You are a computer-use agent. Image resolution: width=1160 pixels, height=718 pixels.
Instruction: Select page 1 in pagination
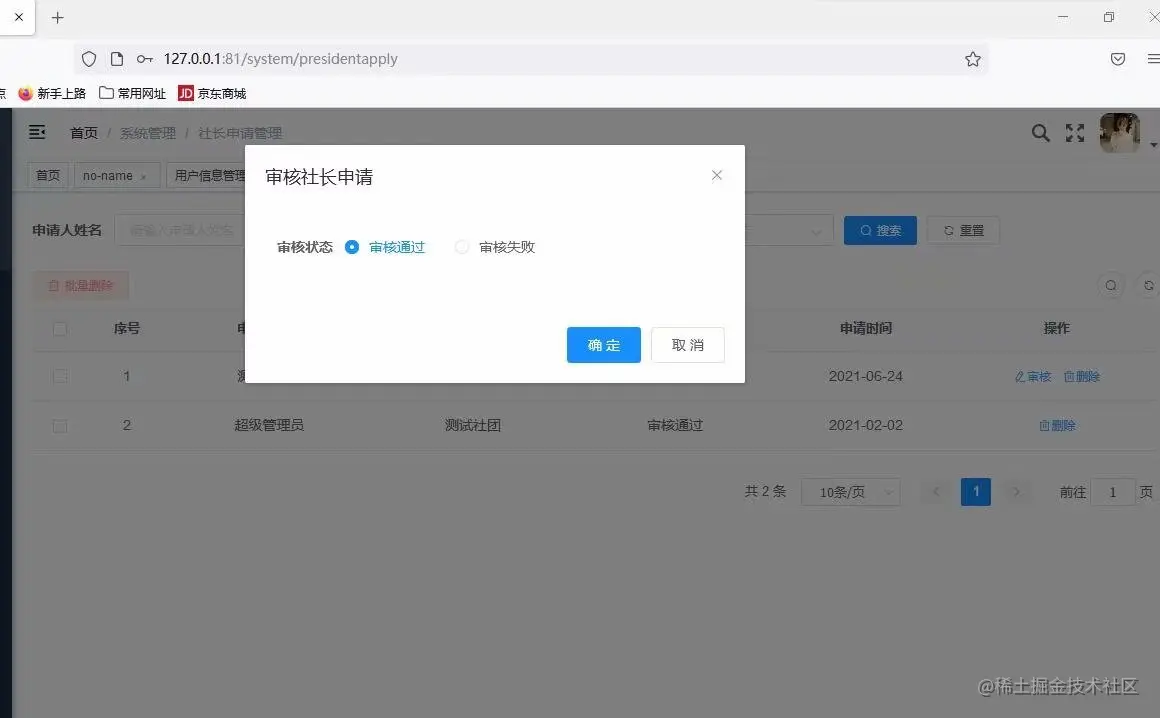tap(976, 492)
